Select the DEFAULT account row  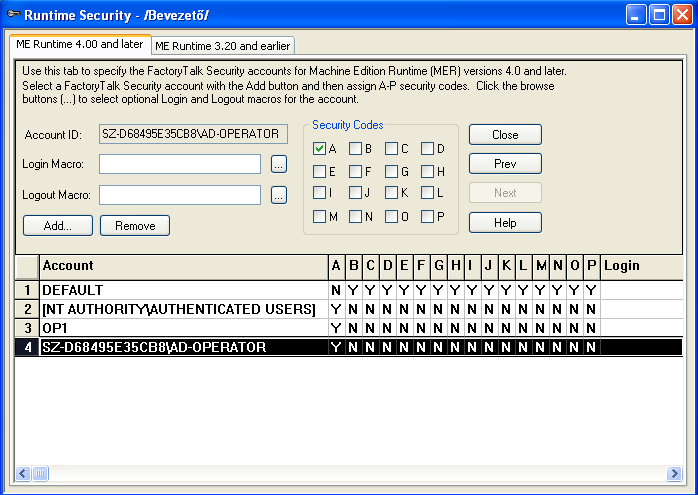tap(349, 290)
